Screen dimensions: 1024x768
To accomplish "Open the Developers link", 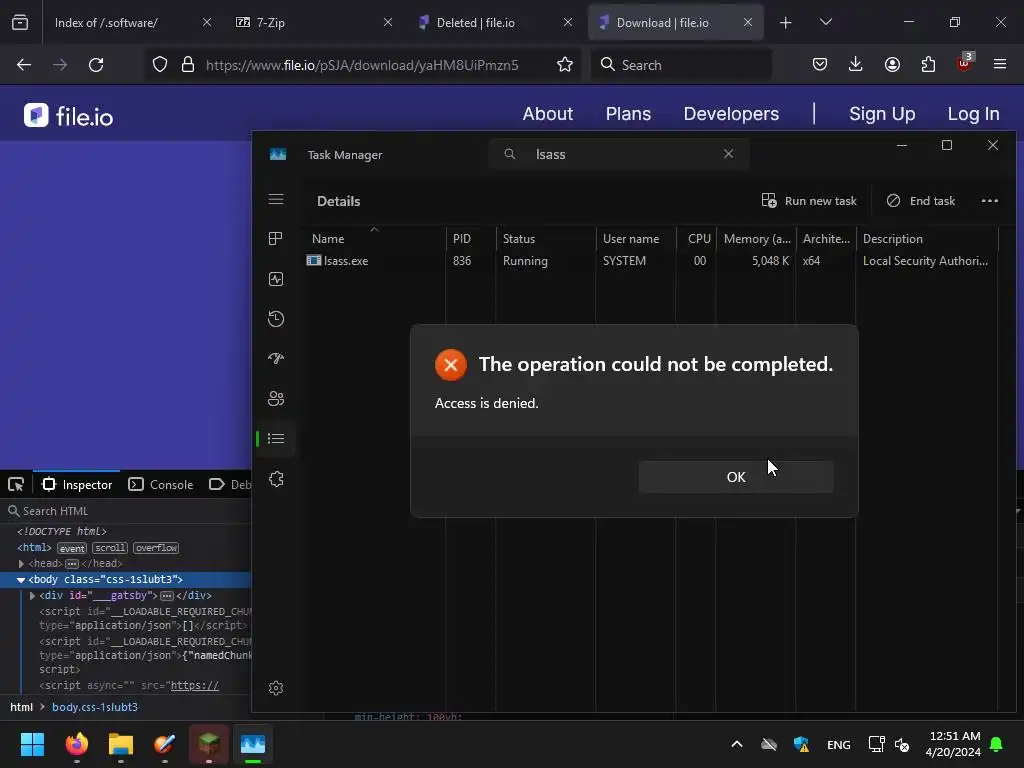I will 731,114.
